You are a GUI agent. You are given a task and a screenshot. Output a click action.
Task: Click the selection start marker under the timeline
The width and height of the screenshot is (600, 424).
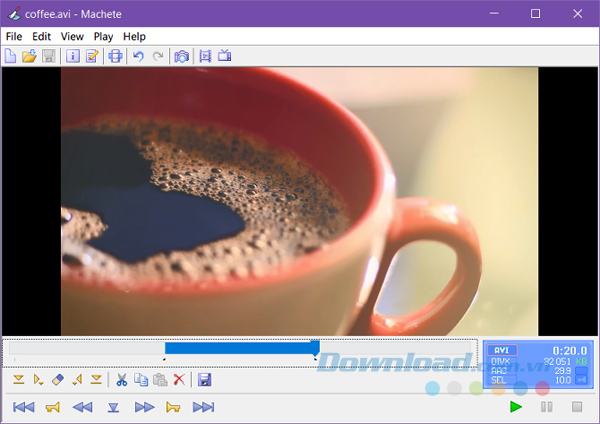pos(165,359)
